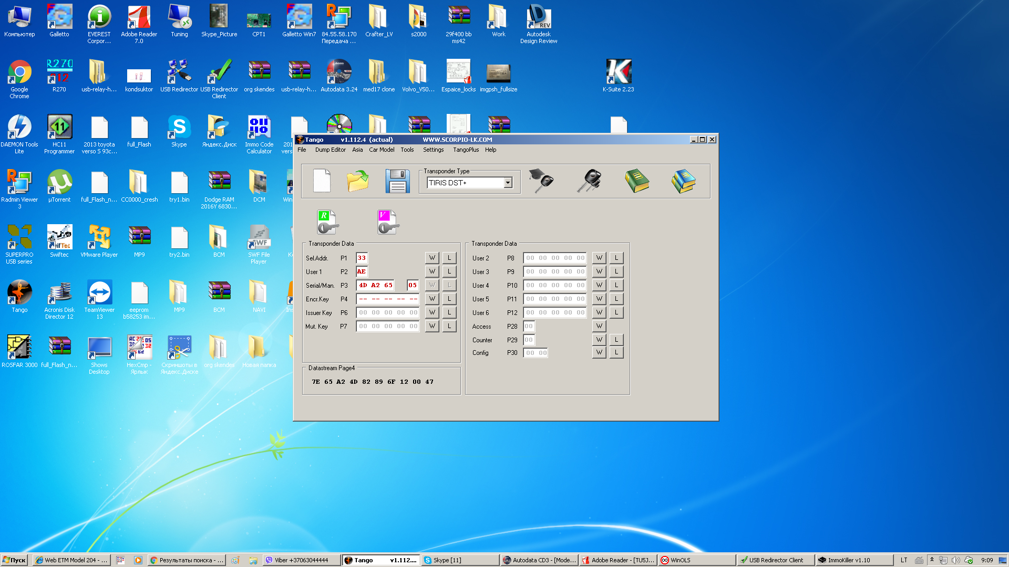Image resolution: width=1009 pixels, height=567 pixels.
Task: Open the Asia menu
Action: 357,150
